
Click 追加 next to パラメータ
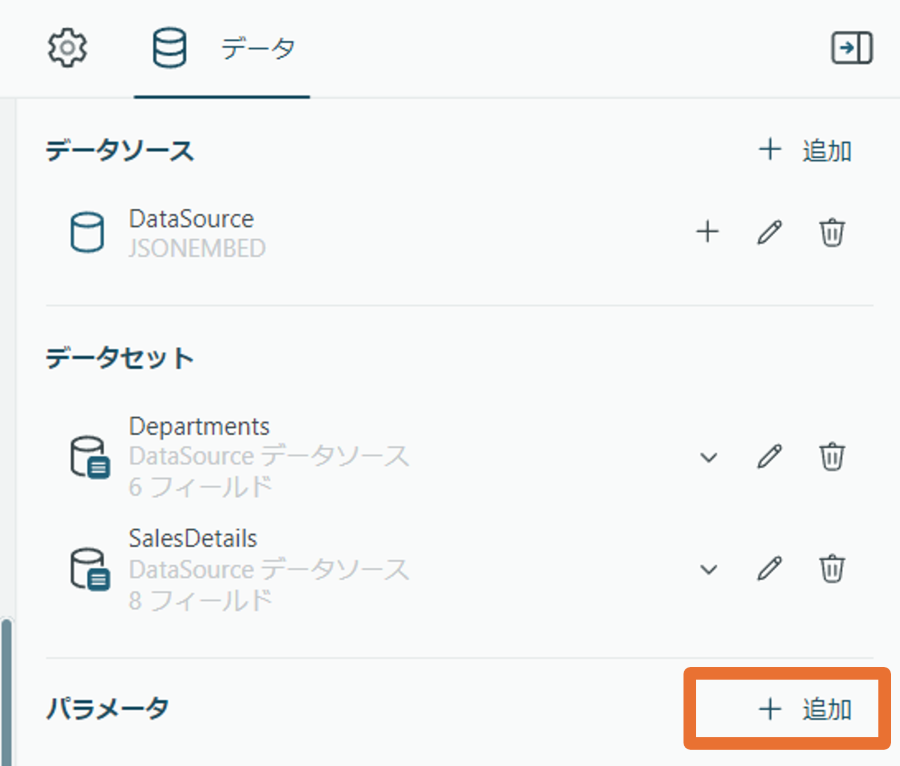click(x=805, y=709)
